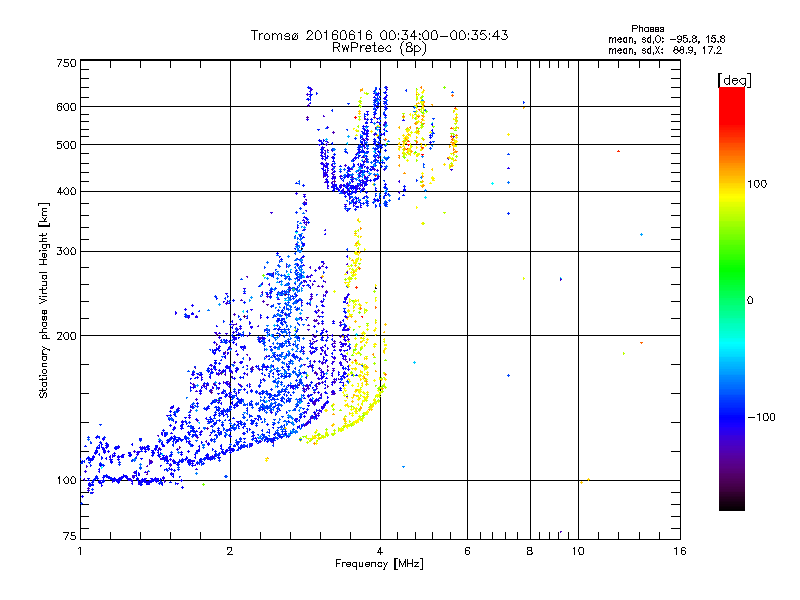Click the plot title 'Tromsø 20160616 00:34:00-00:35:43'
Image resolution: width=800 pixels, height=600 pixels.
coord(379,35)
